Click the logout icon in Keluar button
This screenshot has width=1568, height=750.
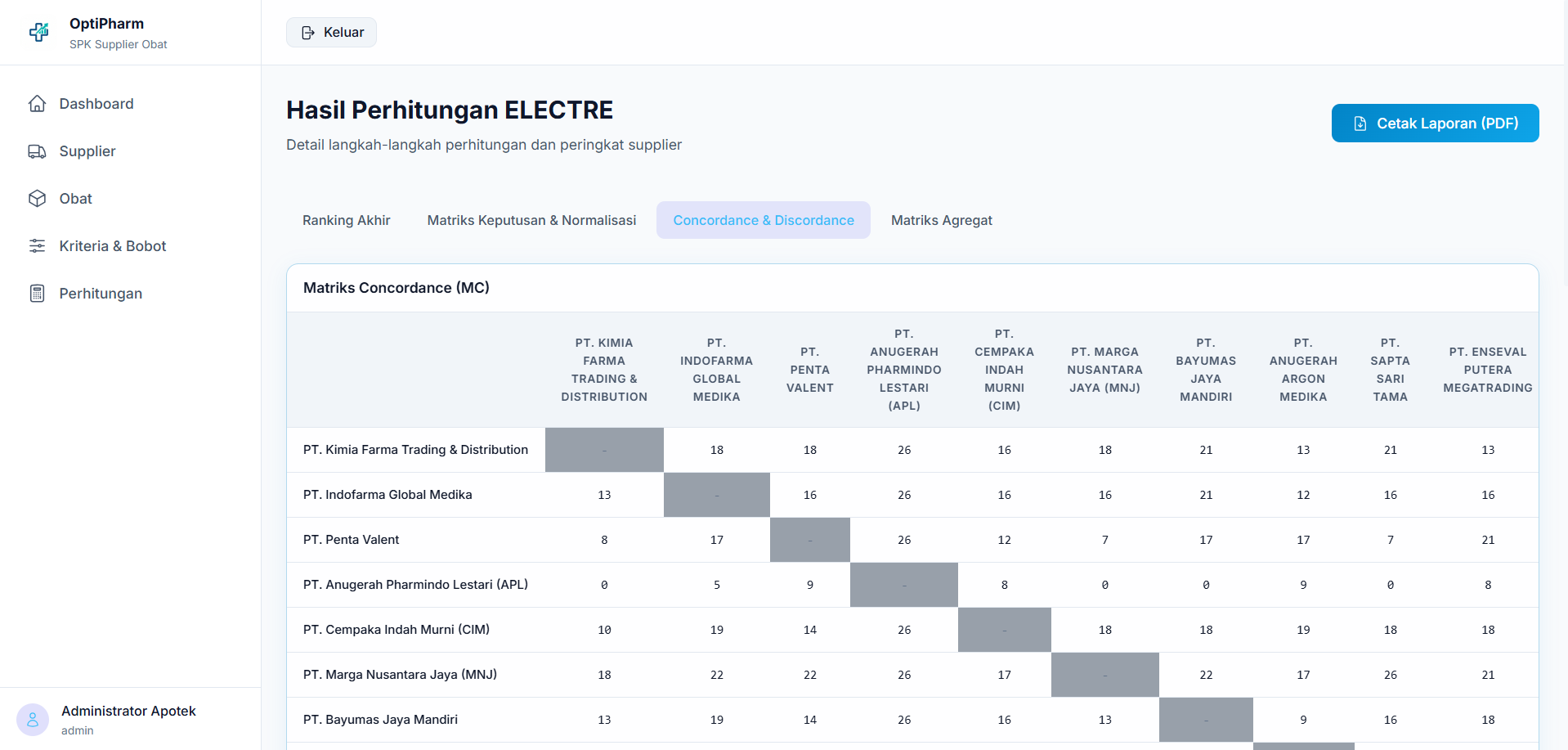coord(308,33)
